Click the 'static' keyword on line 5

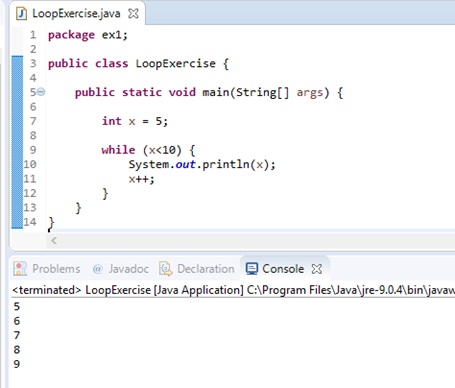(x=142, y=92)
